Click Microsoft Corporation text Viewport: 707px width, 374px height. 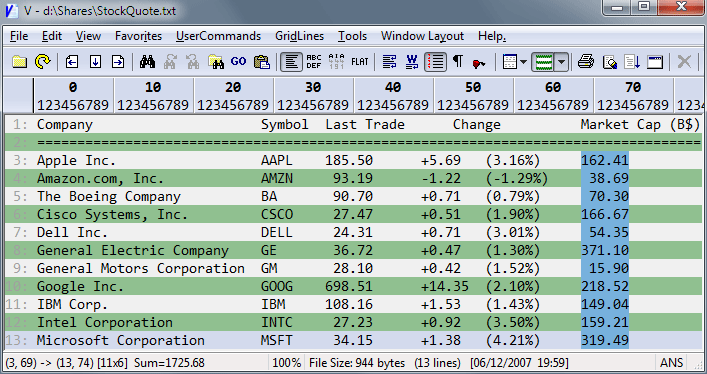[121, 341]
